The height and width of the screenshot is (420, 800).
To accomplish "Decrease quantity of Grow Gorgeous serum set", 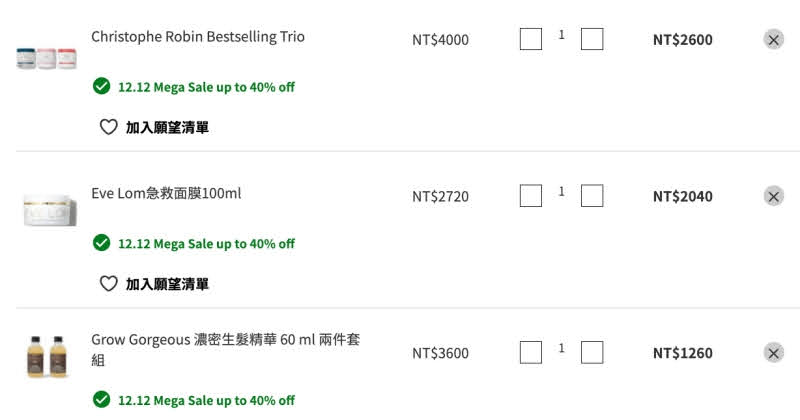I will 531,352.
